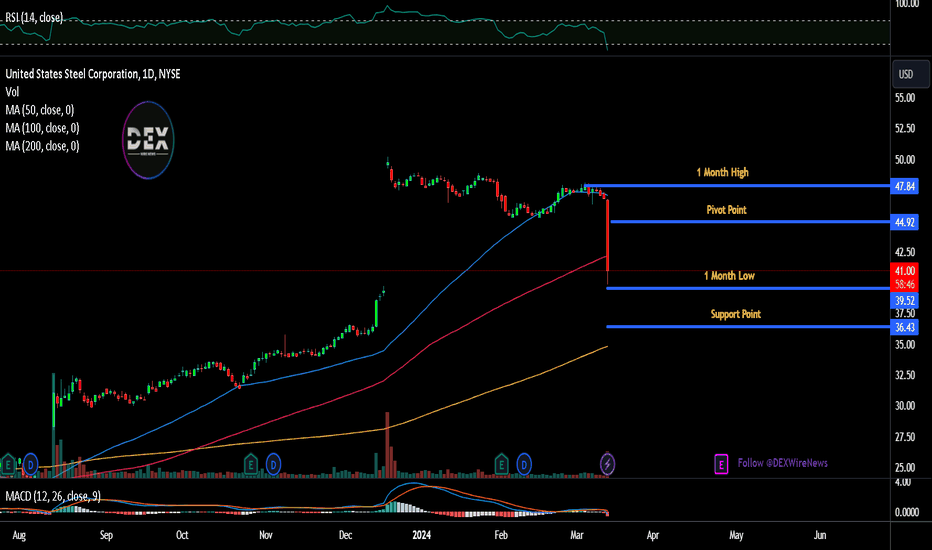Click the blue 44.92 price tag

[905, 222]
